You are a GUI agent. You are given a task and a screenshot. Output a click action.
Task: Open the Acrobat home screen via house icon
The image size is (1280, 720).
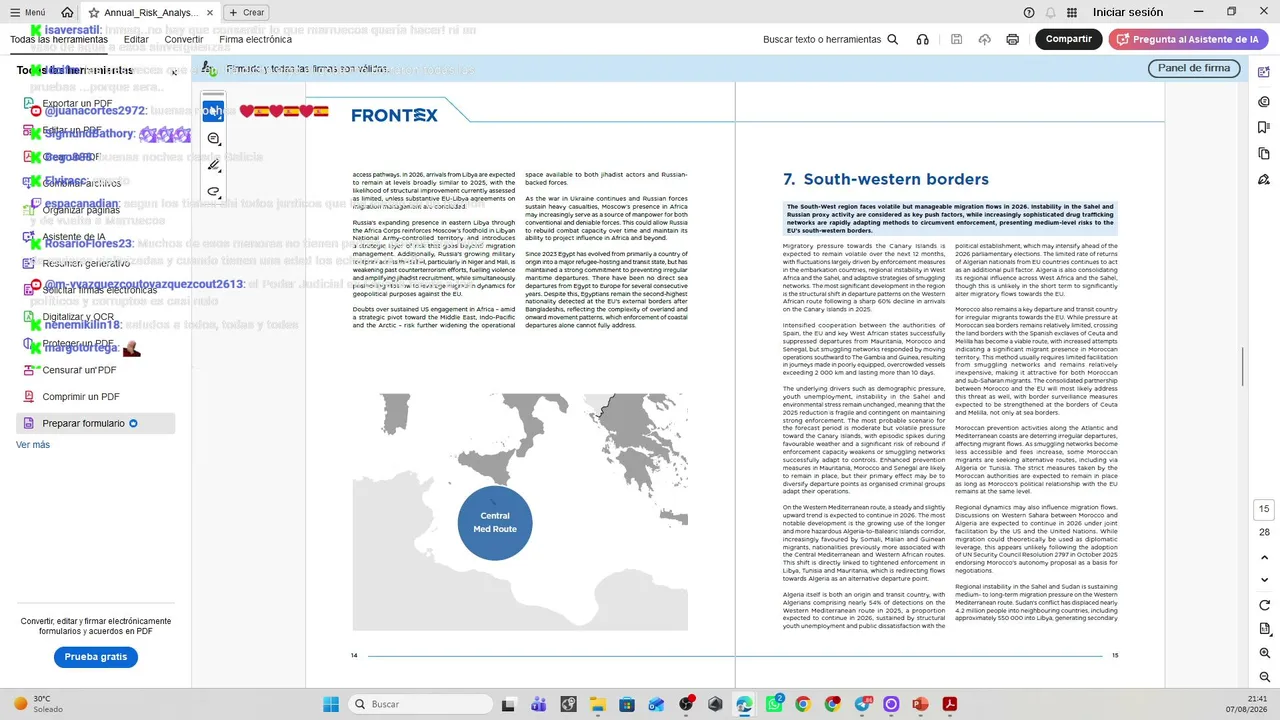[67, 12]
